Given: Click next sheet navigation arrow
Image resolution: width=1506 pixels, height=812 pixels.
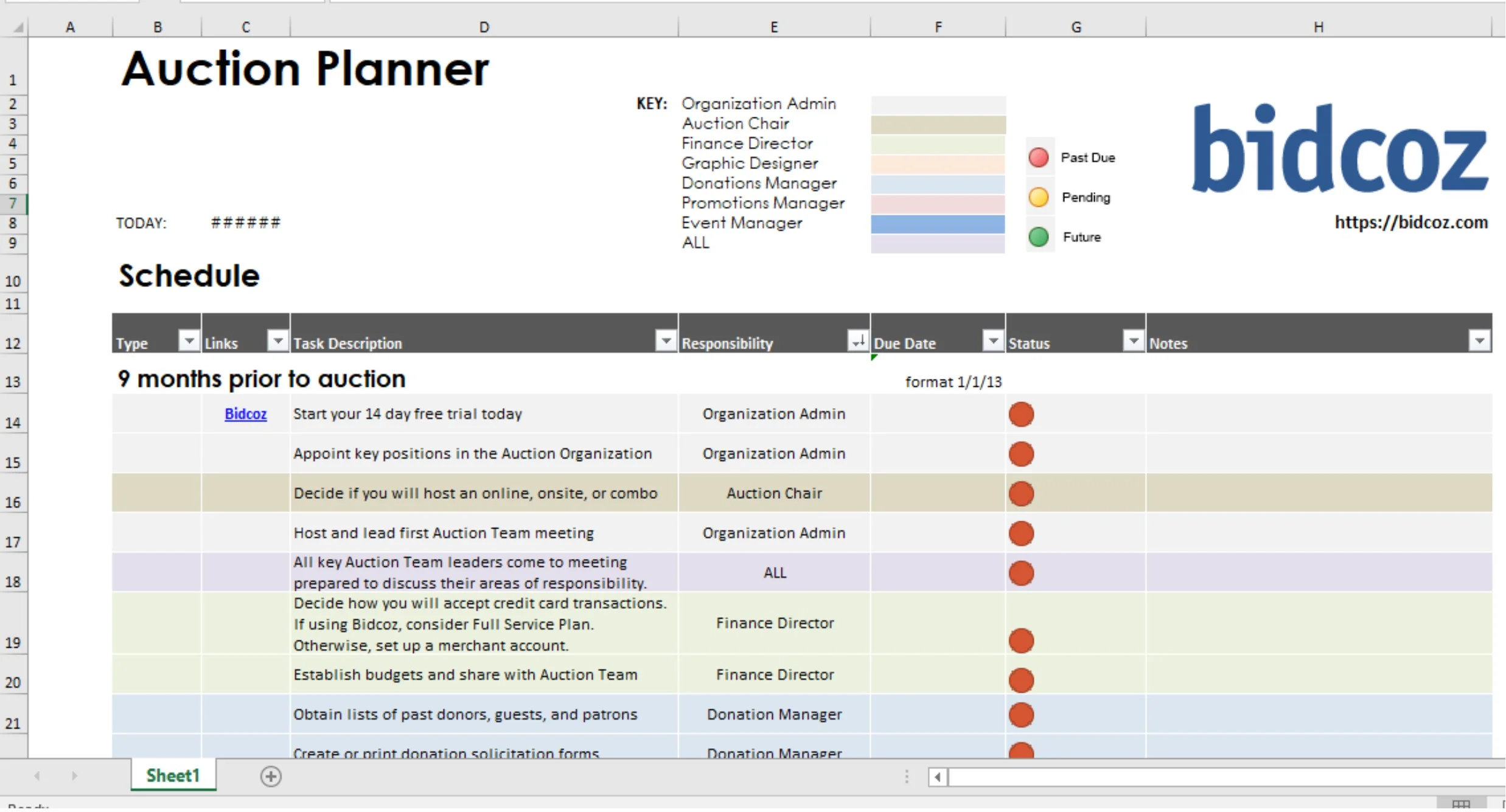Looking at the screenshot, I should 74,777.
